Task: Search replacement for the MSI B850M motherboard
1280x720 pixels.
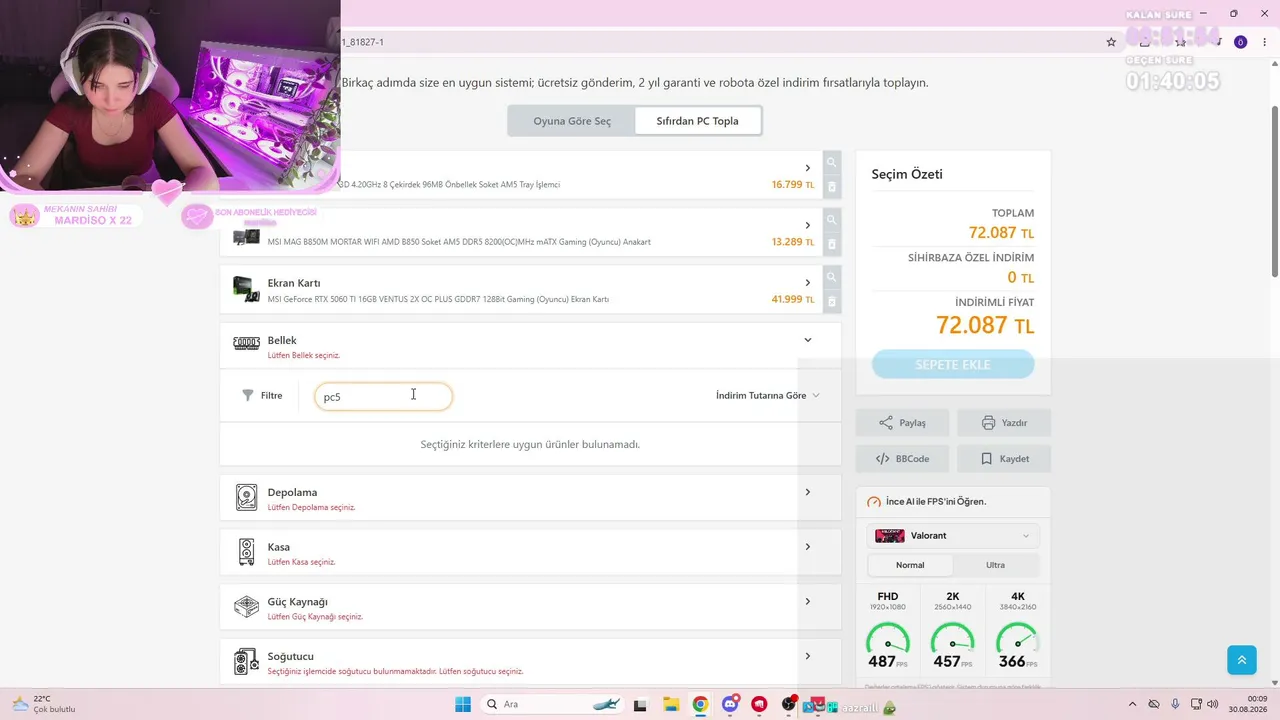Action: [x=831, y=220]
